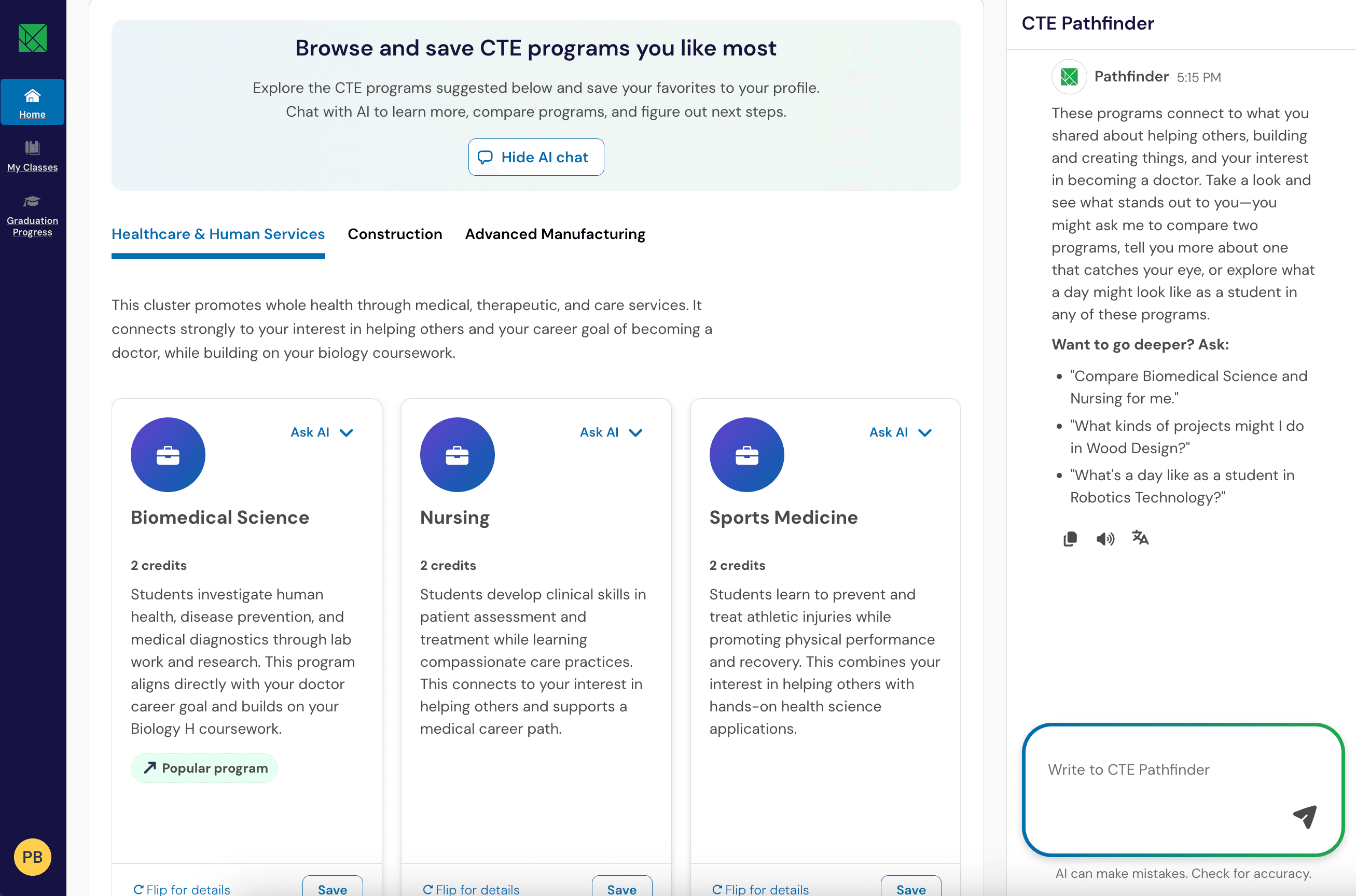The image size is (1356, 896).
Task: Click the PB profile avatar
Action: coord(33,857)
